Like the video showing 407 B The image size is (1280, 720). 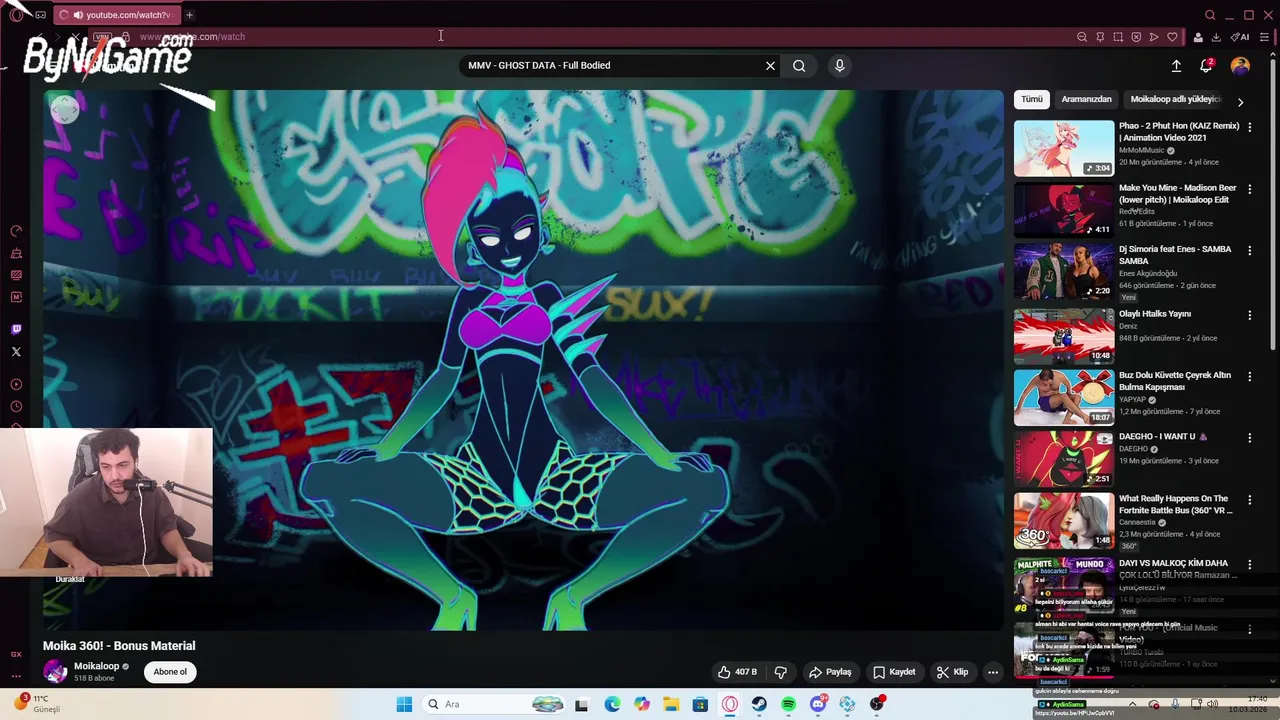[736, 672]
